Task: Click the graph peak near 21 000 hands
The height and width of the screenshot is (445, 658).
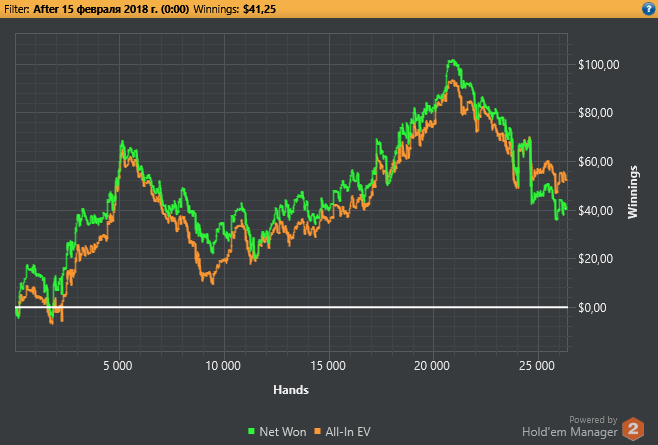Action: pyautogui.click(x=452, y=61)
